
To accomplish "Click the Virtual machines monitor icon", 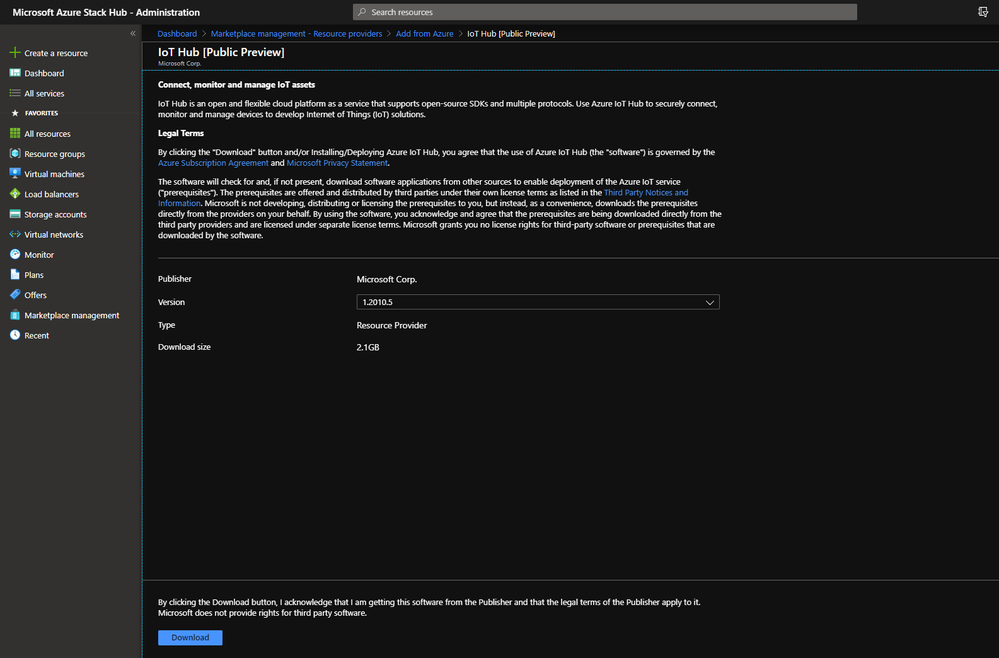I will [x=15, y=173].
